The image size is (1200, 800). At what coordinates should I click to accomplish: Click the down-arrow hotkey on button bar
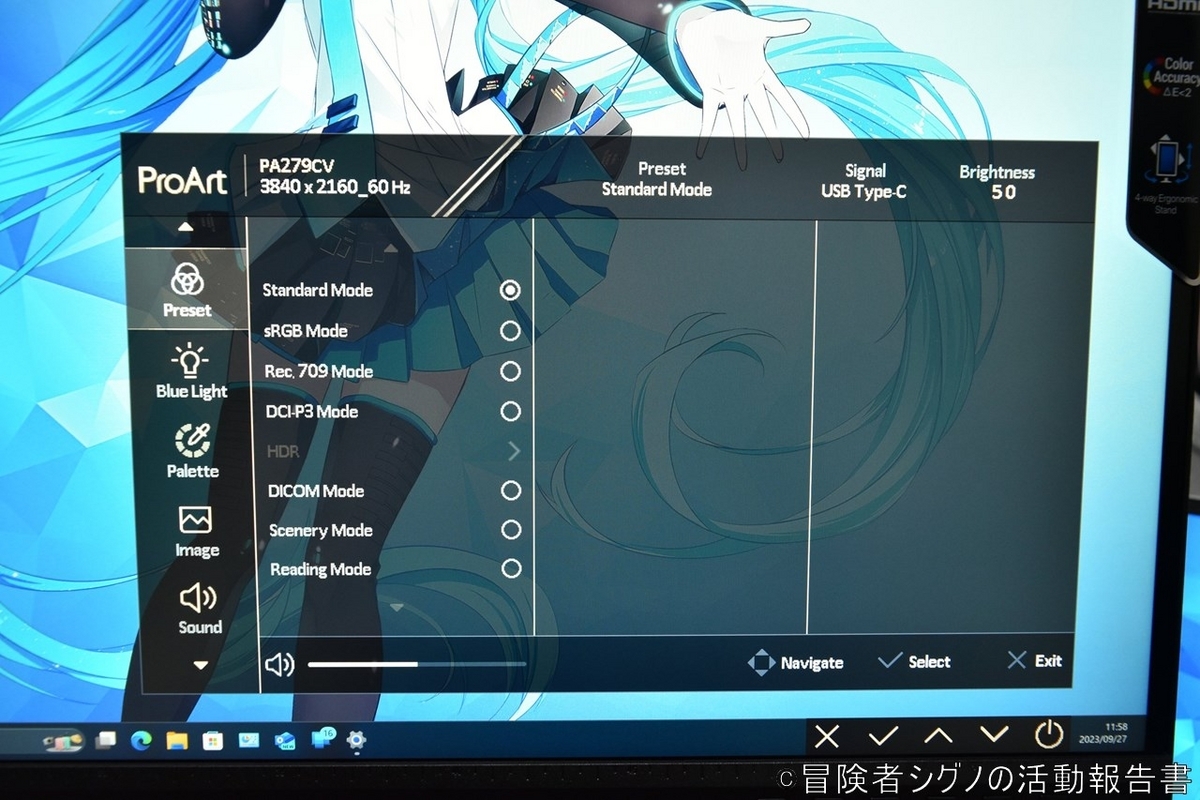click(x=993, y=734)
